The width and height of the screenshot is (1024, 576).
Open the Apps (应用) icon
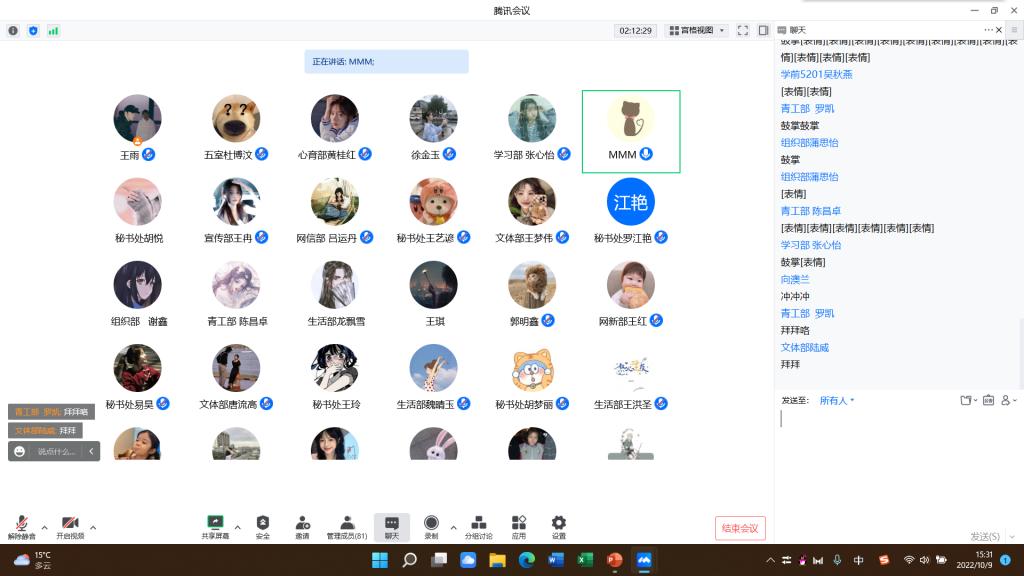(x=519, y=523)
